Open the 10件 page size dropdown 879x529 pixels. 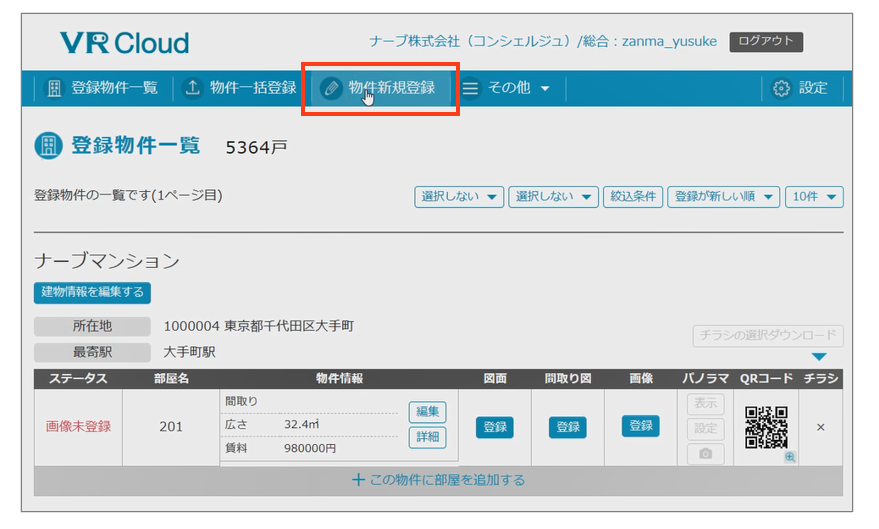click(814, 197)
